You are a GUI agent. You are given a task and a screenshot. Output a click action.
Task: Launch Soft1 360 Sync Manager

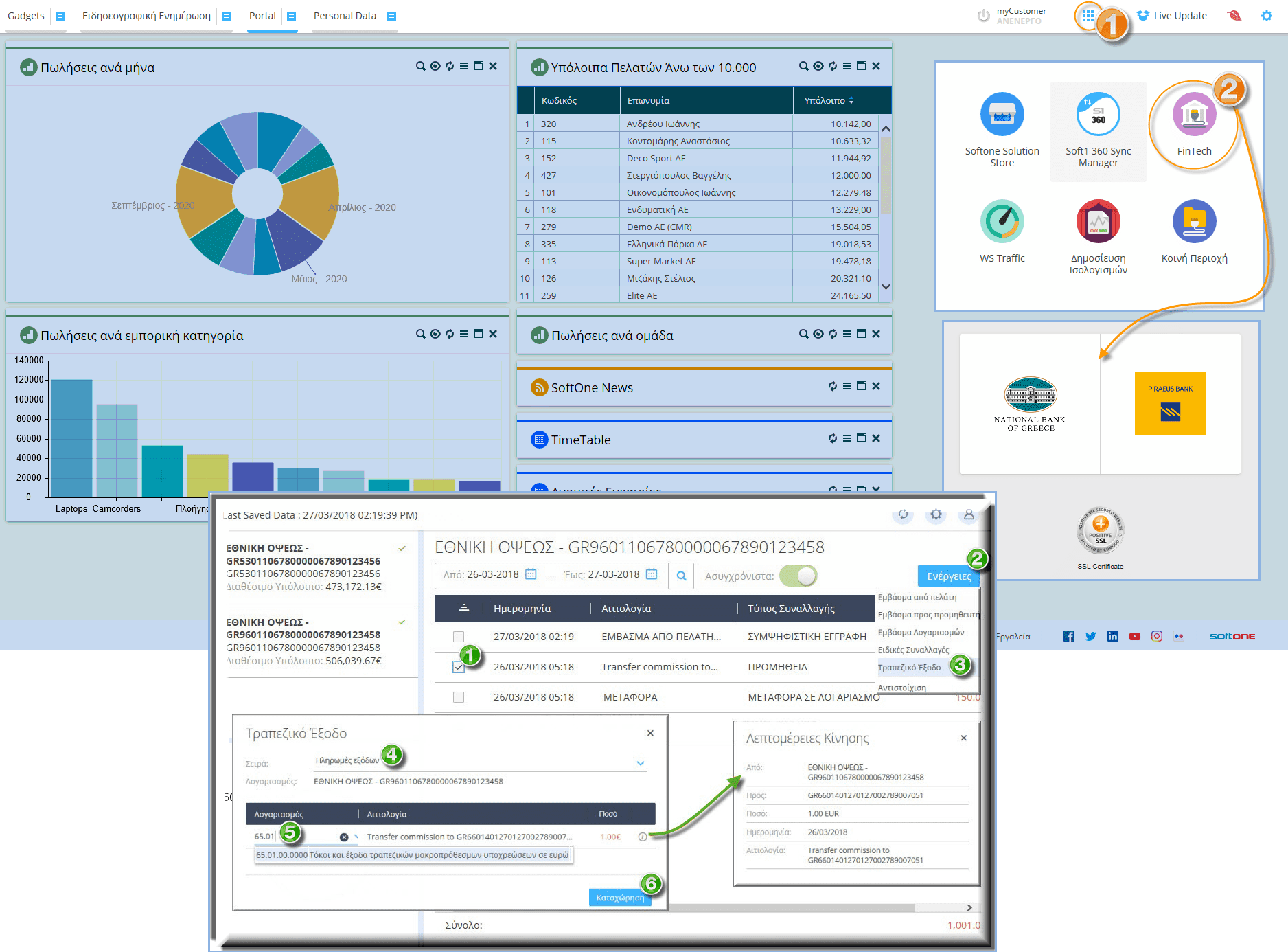1098,115
